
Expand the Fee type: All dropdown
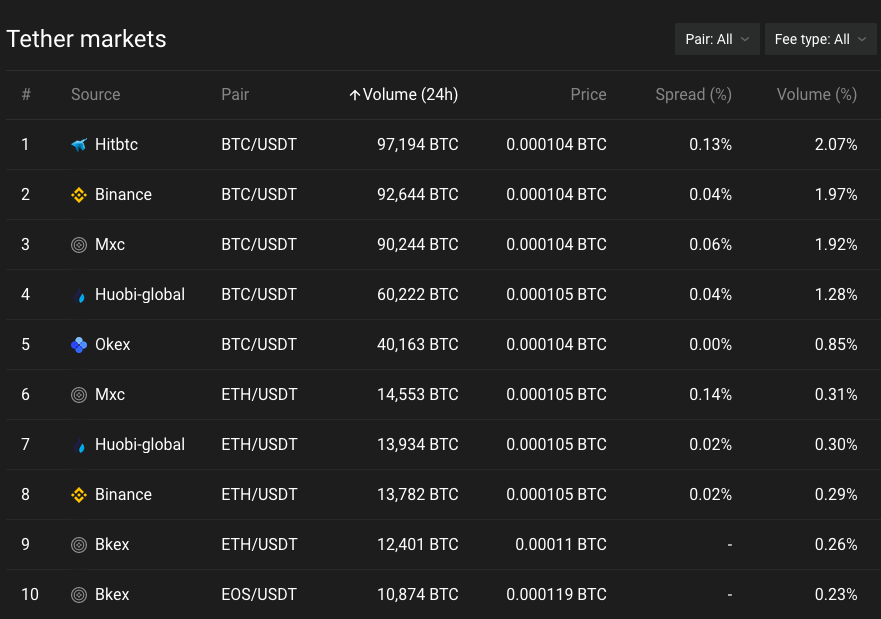[820, 39]
